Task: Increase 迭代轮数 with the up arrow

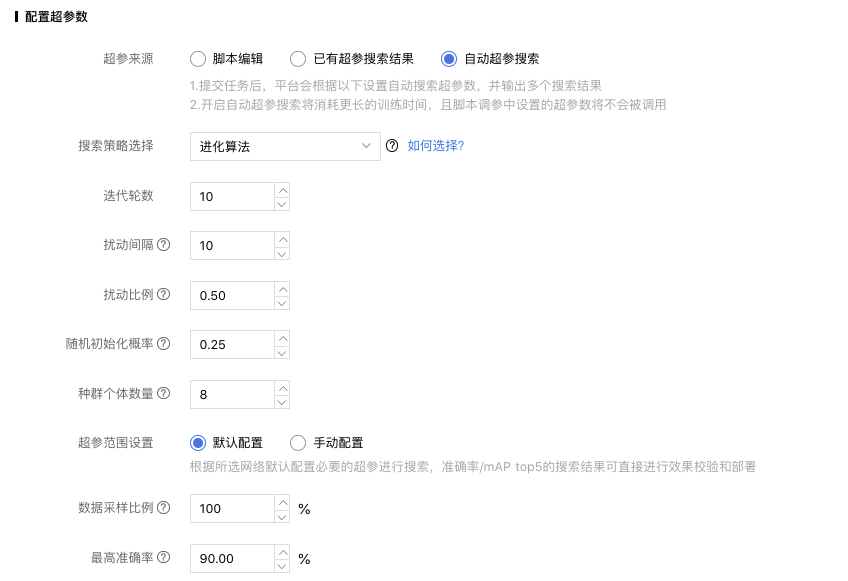Action: [x=282, y=190]
